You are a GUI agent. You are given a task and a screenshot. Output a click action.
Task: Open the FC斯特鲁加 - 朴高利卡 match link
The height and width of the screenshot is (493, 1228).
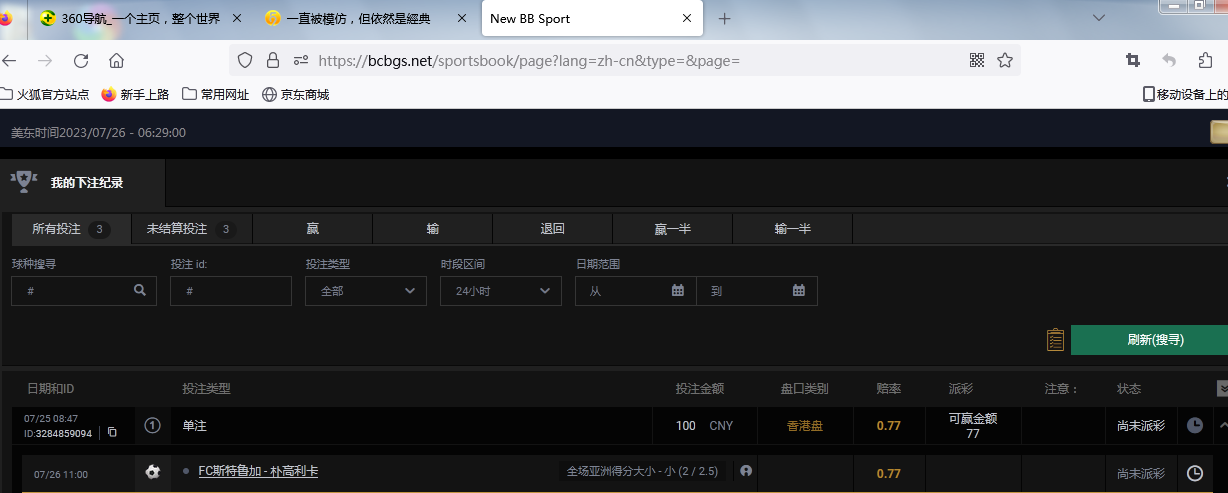[258, 471]
